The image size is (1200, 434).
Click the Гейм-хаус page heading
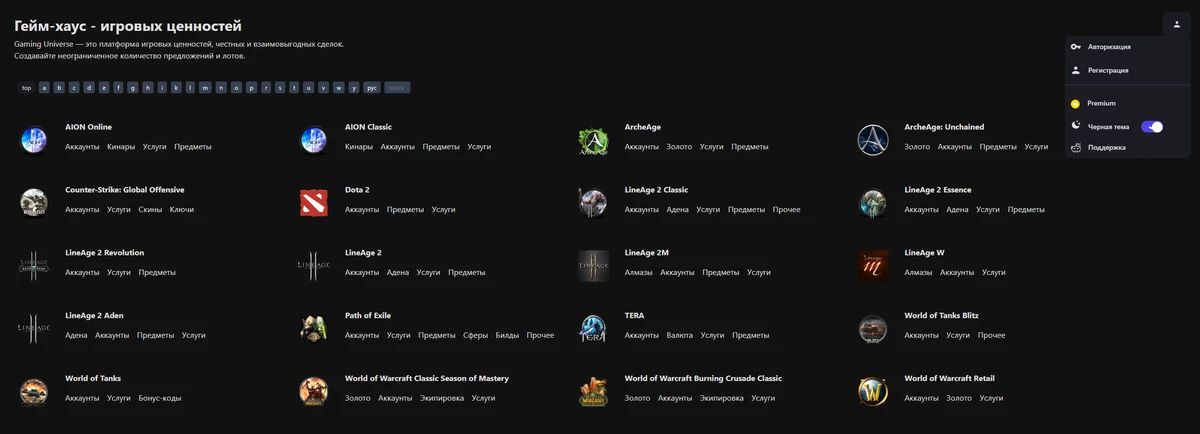128,26
